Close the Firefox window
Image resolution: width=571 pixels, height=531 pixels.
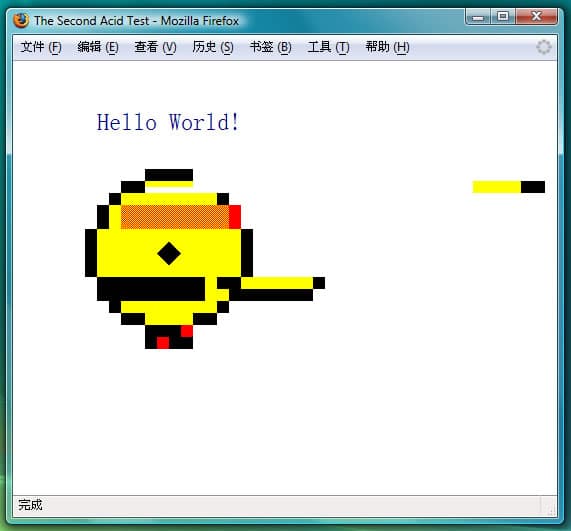[x=536, y=16]
